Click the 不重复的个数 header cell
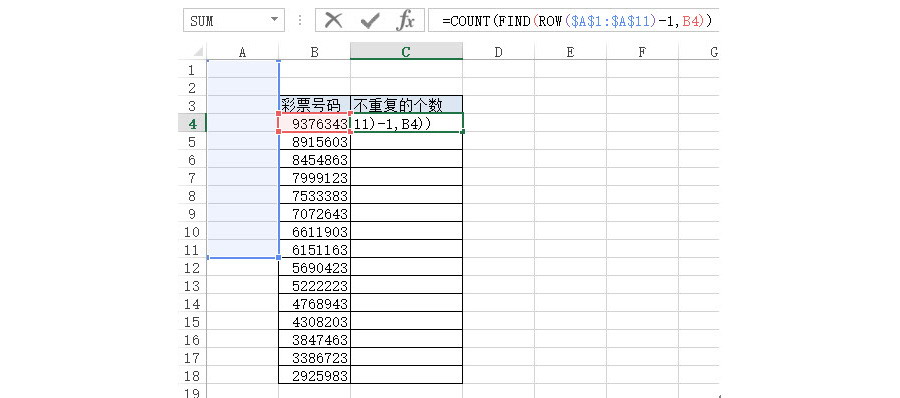 [x=406, y=105]
